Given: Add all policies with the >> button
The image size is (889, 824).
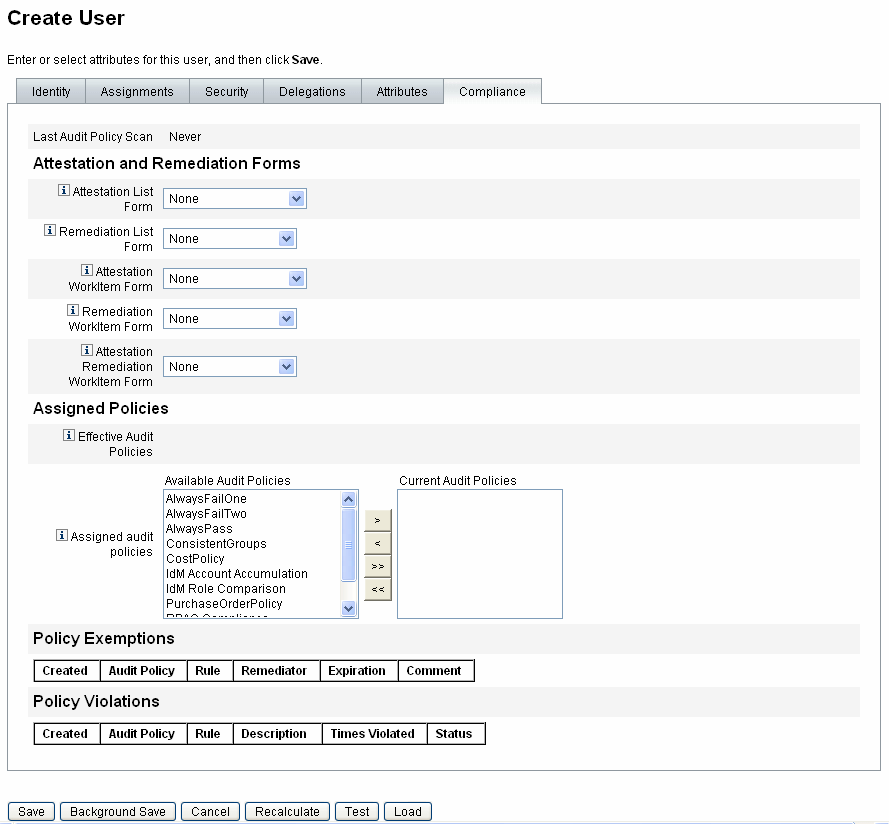Looking at the screenshot, I should coord(378,566).
